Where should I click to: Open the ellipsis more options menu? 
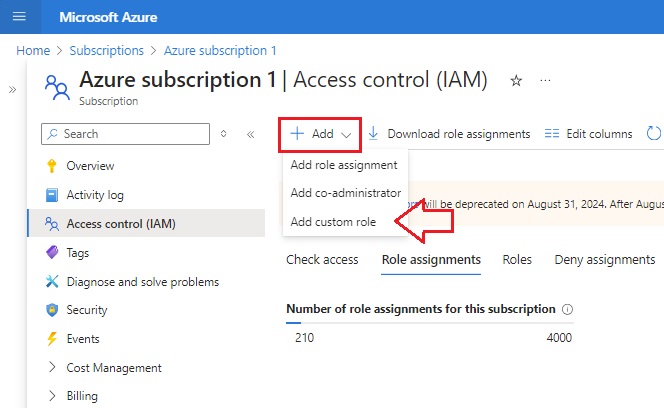(x=545, y=80)
